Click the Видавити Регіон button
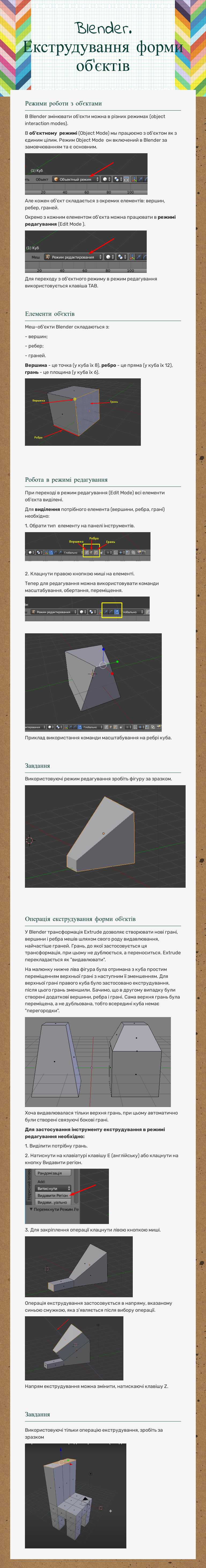The width and height of the screenshot is (206, 1568). [53, 1196]
